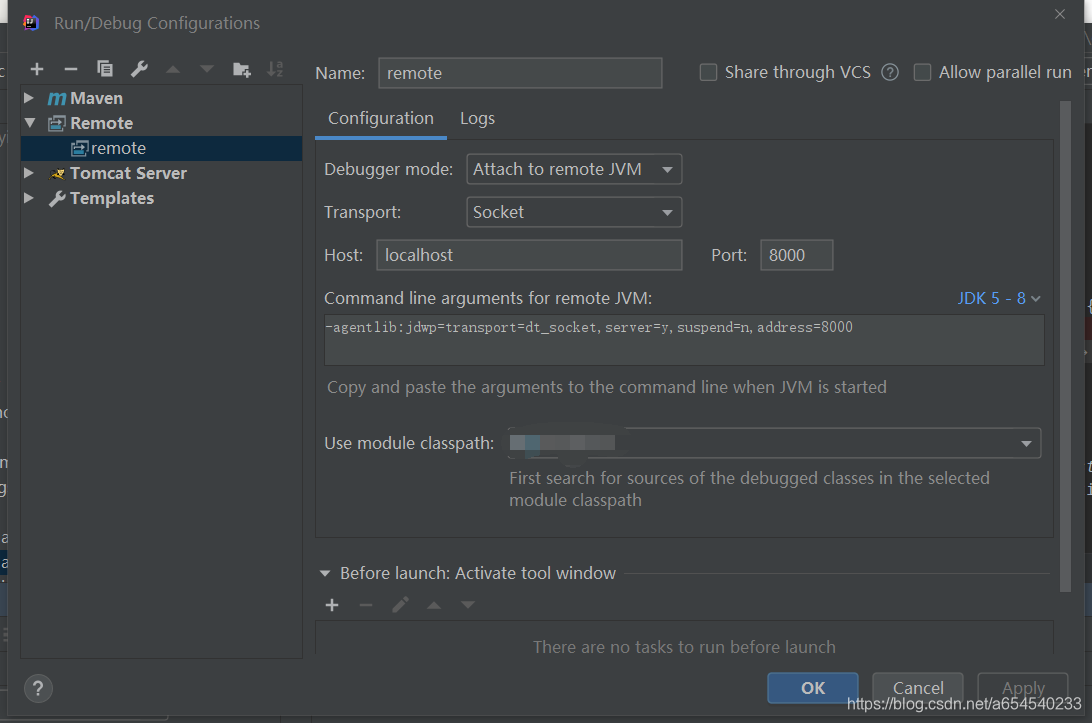This screenshot has height=723, width=1092.
Task: Click the command line arguments text area
Action: coord(684,340)
